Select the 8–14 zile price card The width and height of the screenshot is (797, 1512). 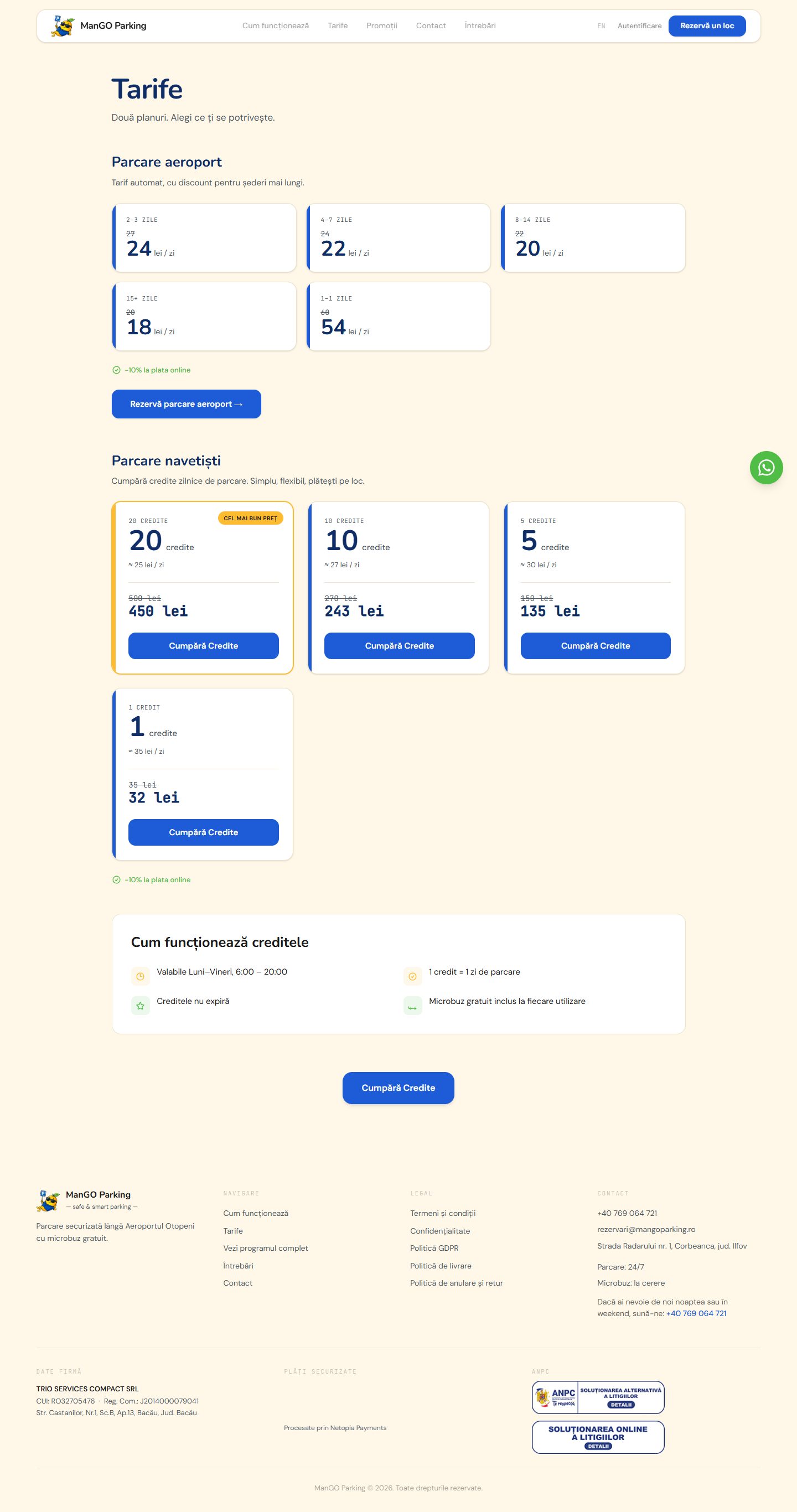point(593,238)
